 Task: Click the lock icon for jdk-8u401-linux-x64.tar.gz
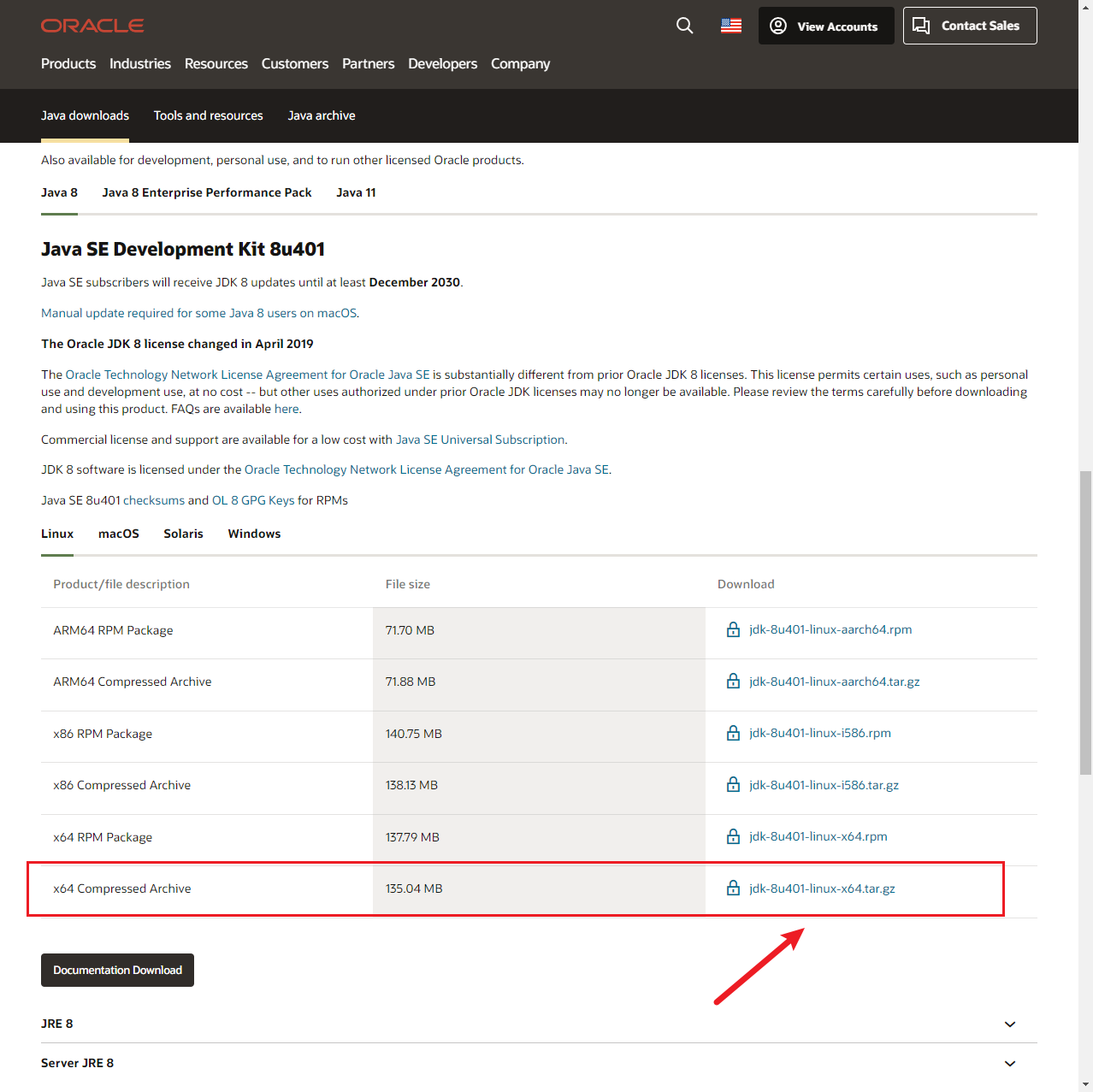click(733, 888)
